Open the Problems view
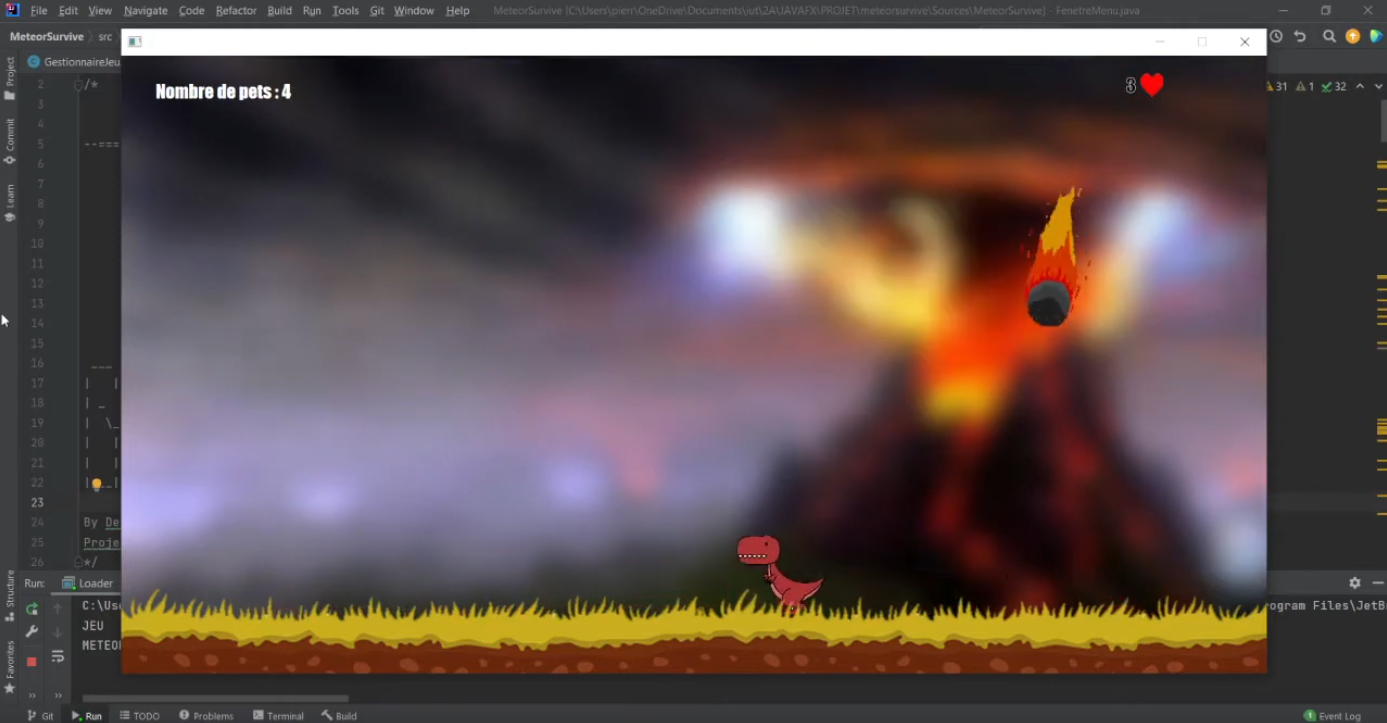Image resolution: width=1387 pixels, height=723 pixels. pos(206,715)
